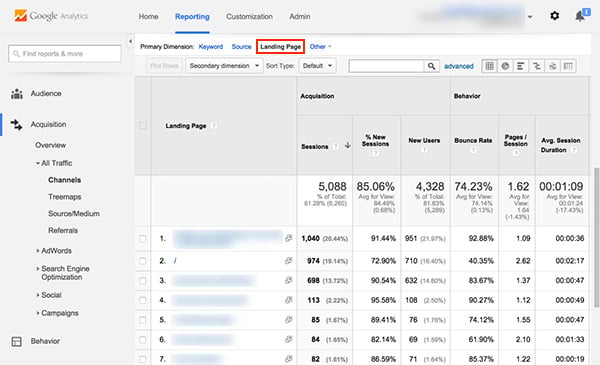
Task: Open the advanced filter link
Action: tap(458, 66)
